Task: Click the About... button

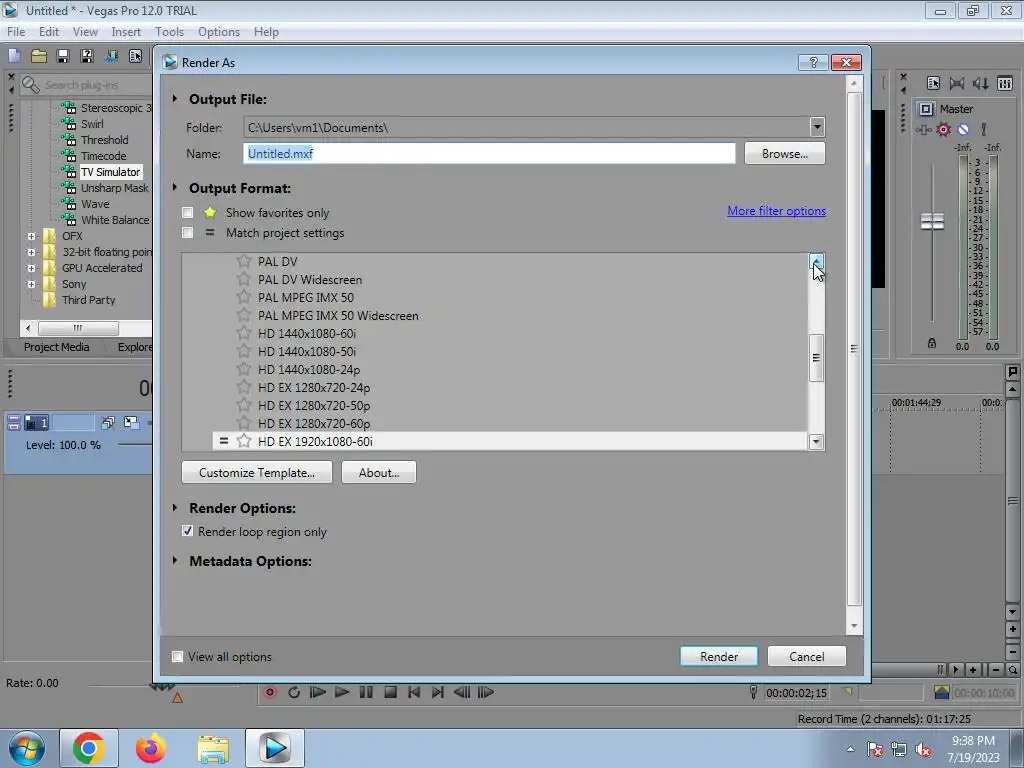Action: coord(379,472)
